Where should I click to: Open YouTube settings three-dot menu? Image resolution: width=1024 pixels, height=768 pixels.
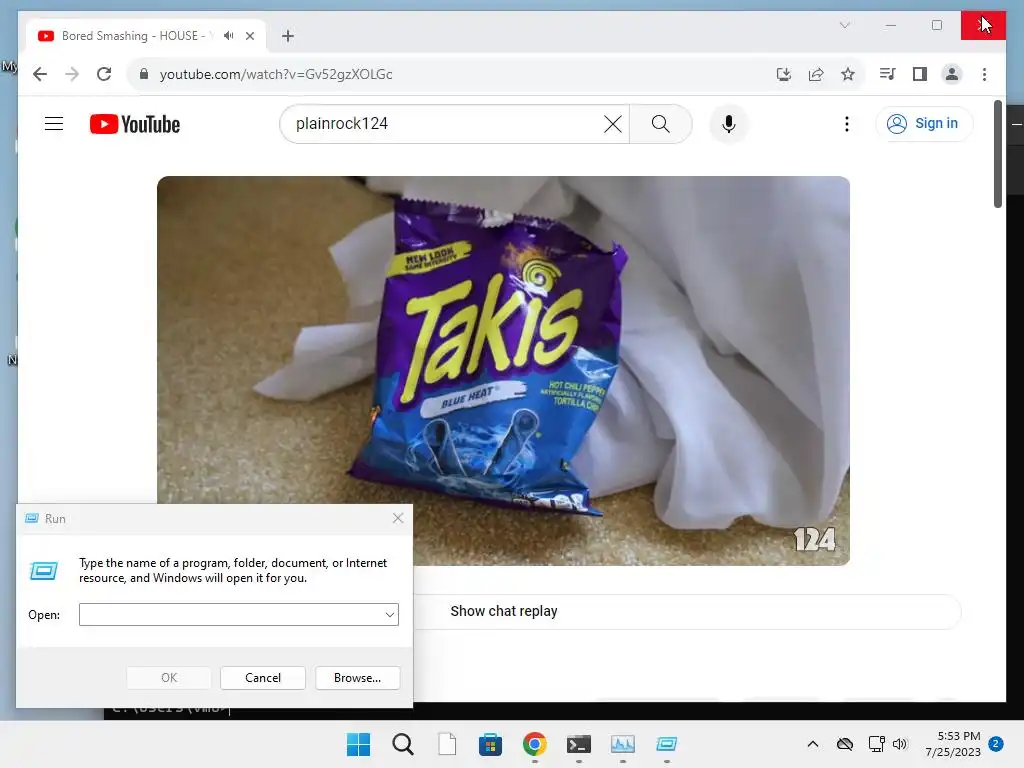pyautogui.click(x=846, y=123)
